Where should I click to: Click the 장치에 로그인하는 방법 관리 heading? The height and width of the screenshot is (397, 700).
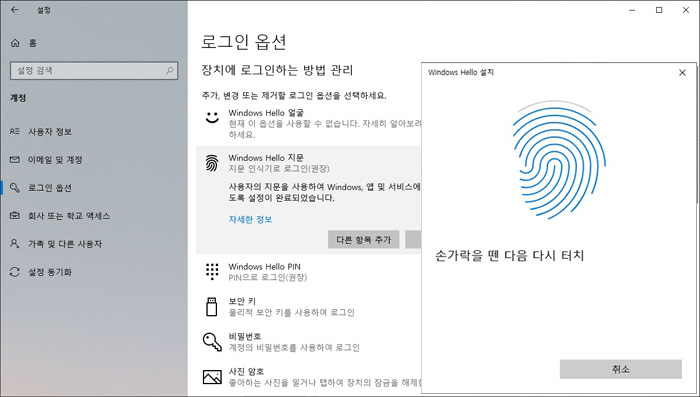point(277,70)
